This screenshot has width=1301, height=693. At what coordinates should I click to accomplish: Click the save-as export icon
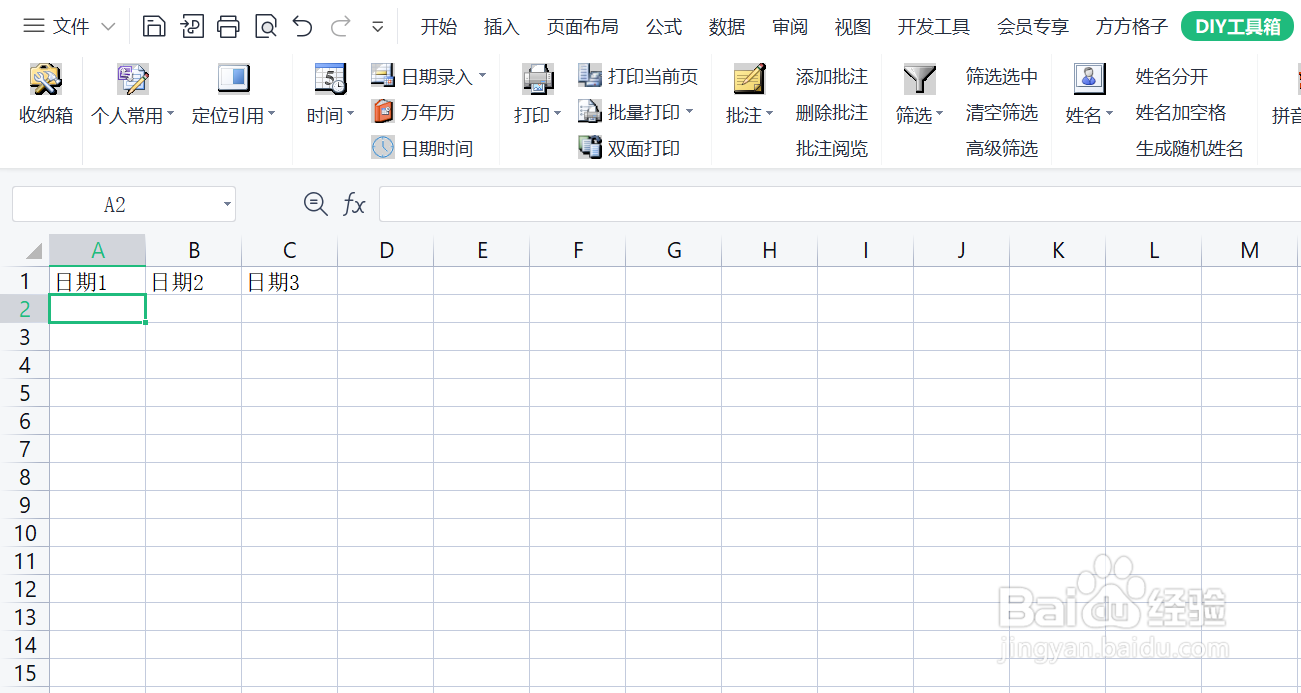191,26
